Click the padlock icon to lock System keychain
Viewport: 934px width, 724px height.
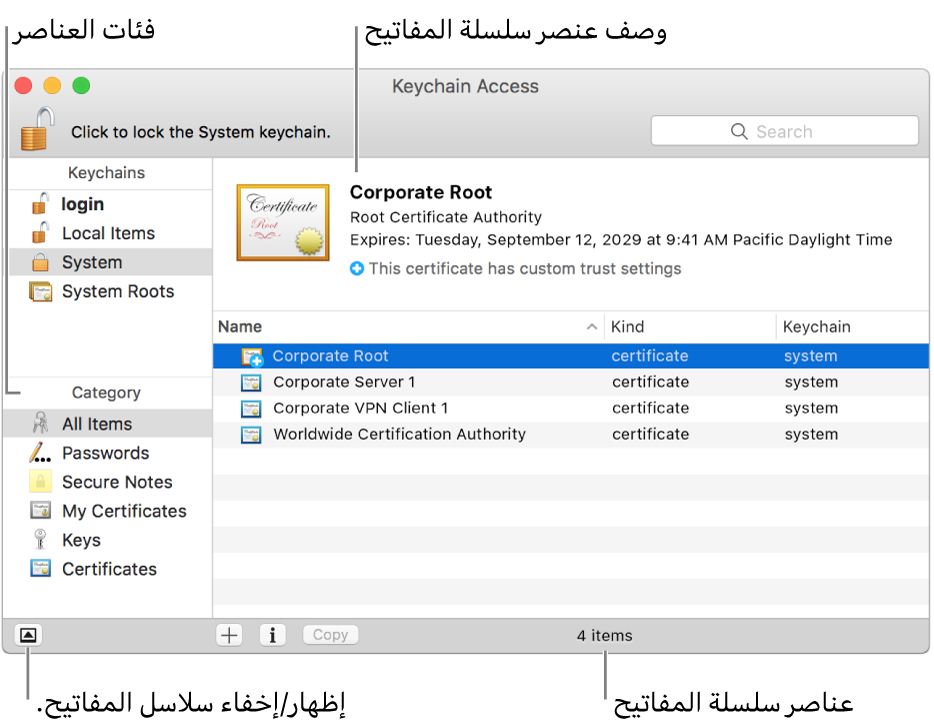pyautogui.click(x=38, y=128)
